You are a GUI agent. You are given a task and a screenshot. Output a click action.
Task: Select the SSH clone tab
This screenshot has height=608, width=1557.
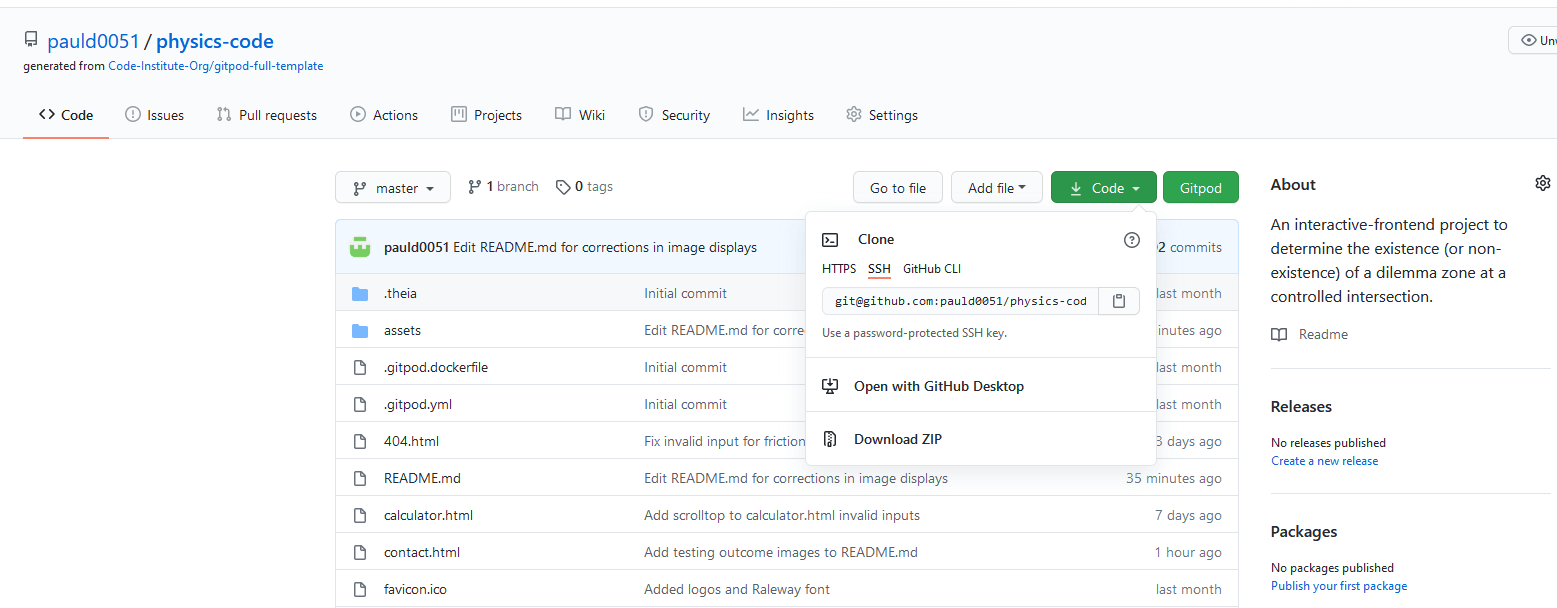879,269
